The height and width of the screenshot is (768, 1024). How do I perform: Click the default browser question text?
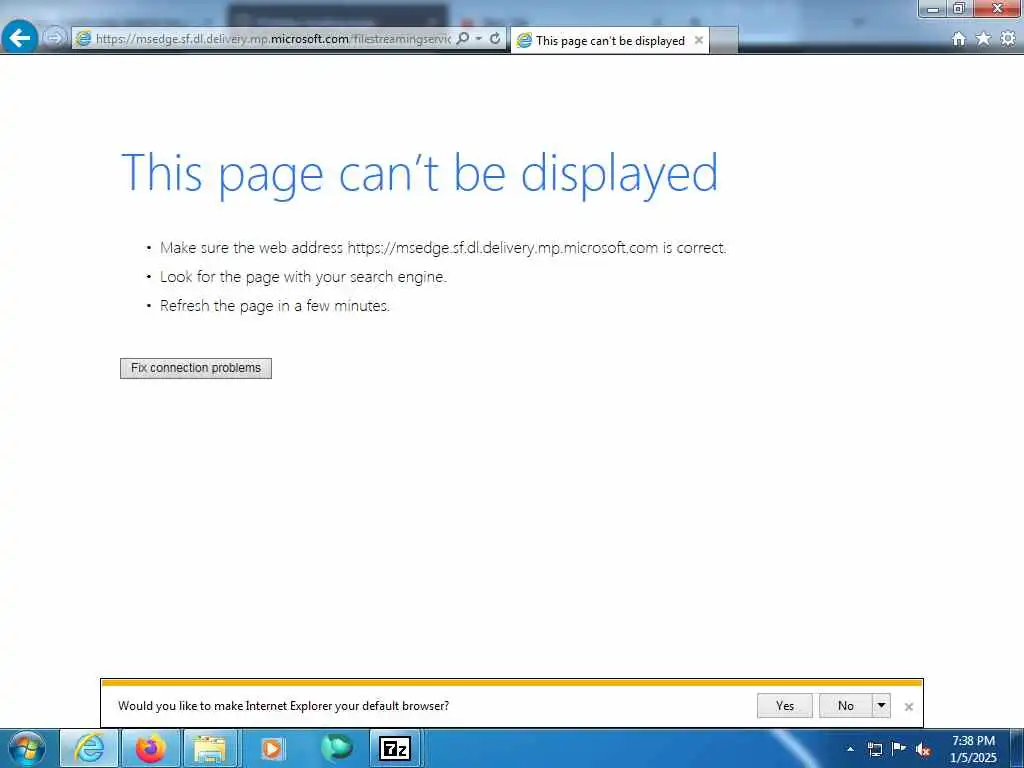(283, 706)
